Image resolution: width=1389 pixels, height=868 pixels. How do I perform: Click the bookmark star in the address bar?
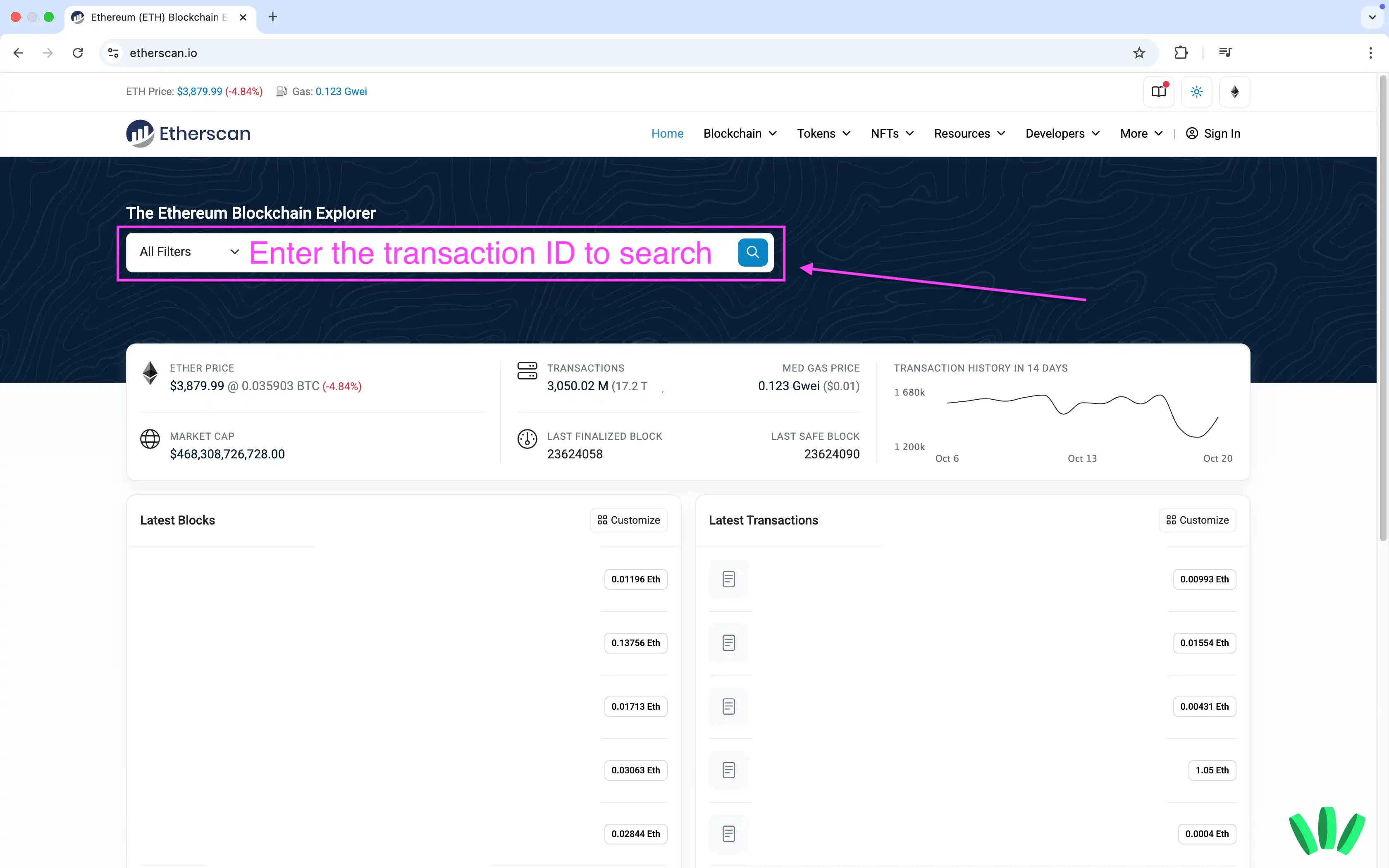1139,52
